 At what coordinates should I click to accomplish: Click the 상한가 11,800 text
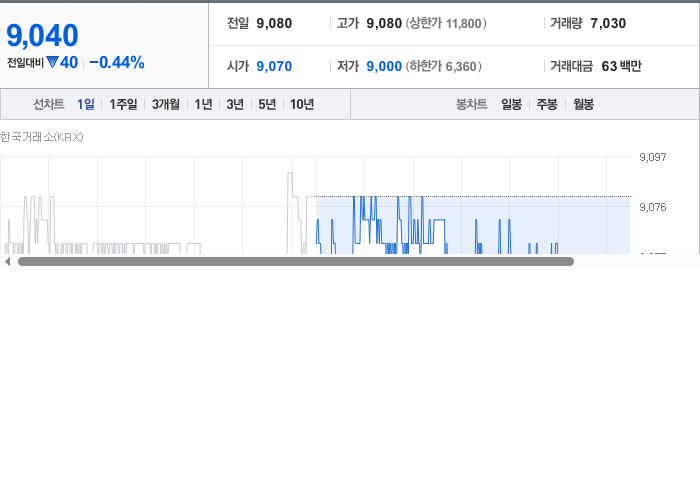(446, 23)
